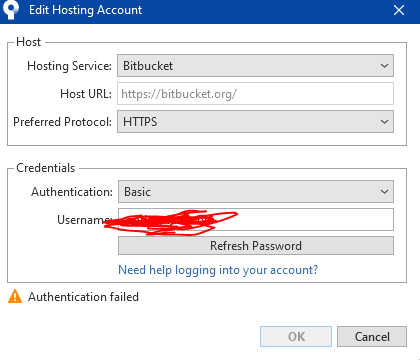The width and height of the screenshot is (420, 360).
Task: Open the Preferred Protocol HTTPS combo box
Action: coord(255,122)
